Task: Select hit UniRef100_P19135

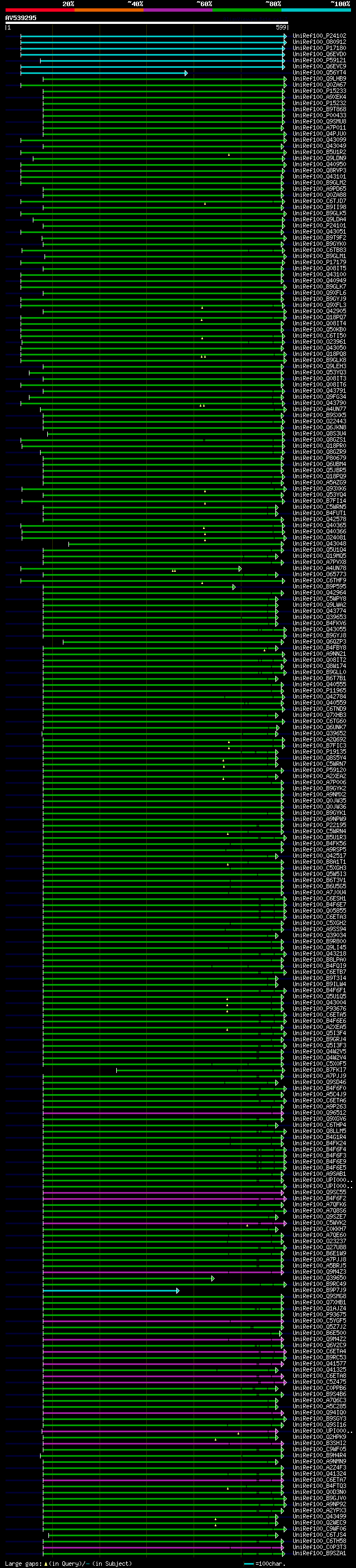Action: (x=319, y=752)
